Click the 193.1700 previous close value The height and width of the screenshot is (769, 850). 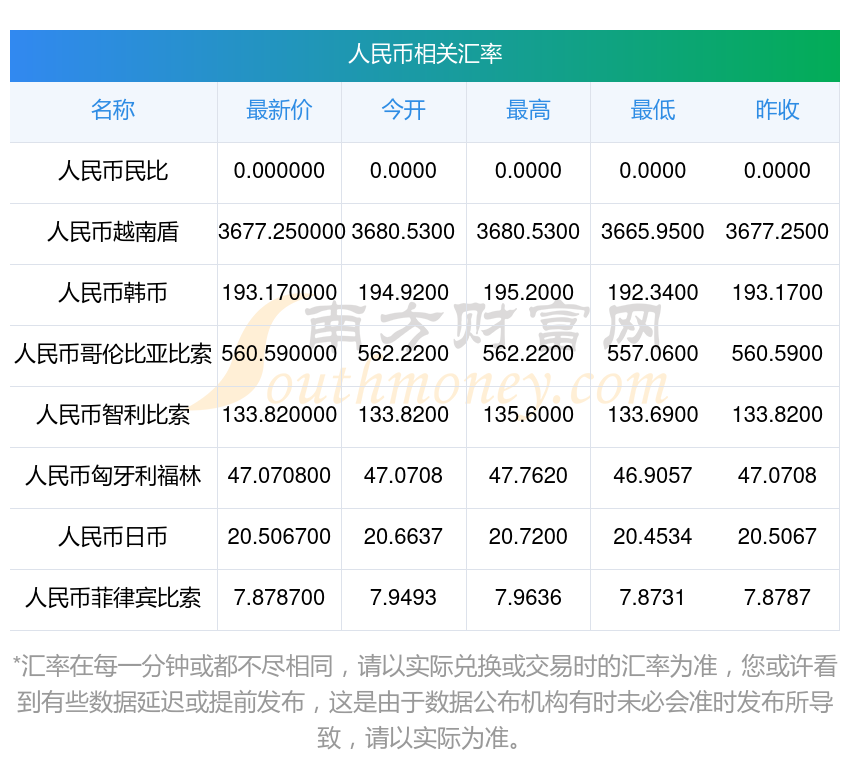tap(777, 293)
